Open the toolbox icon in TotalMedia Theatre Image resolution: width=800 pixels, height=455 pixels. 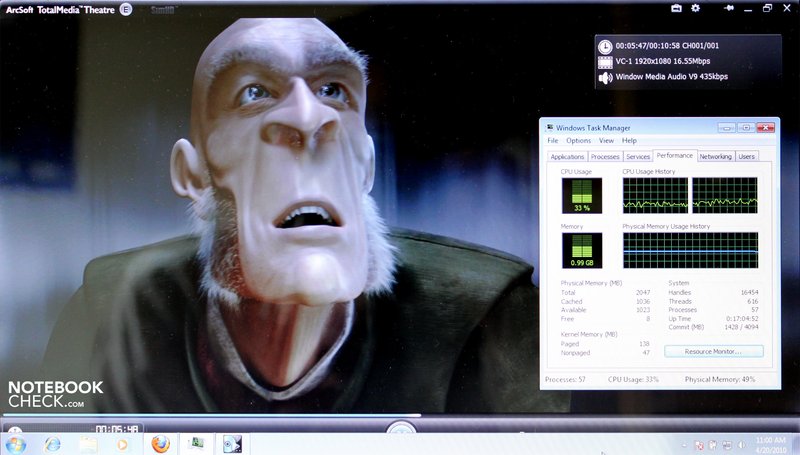point(677,8)
